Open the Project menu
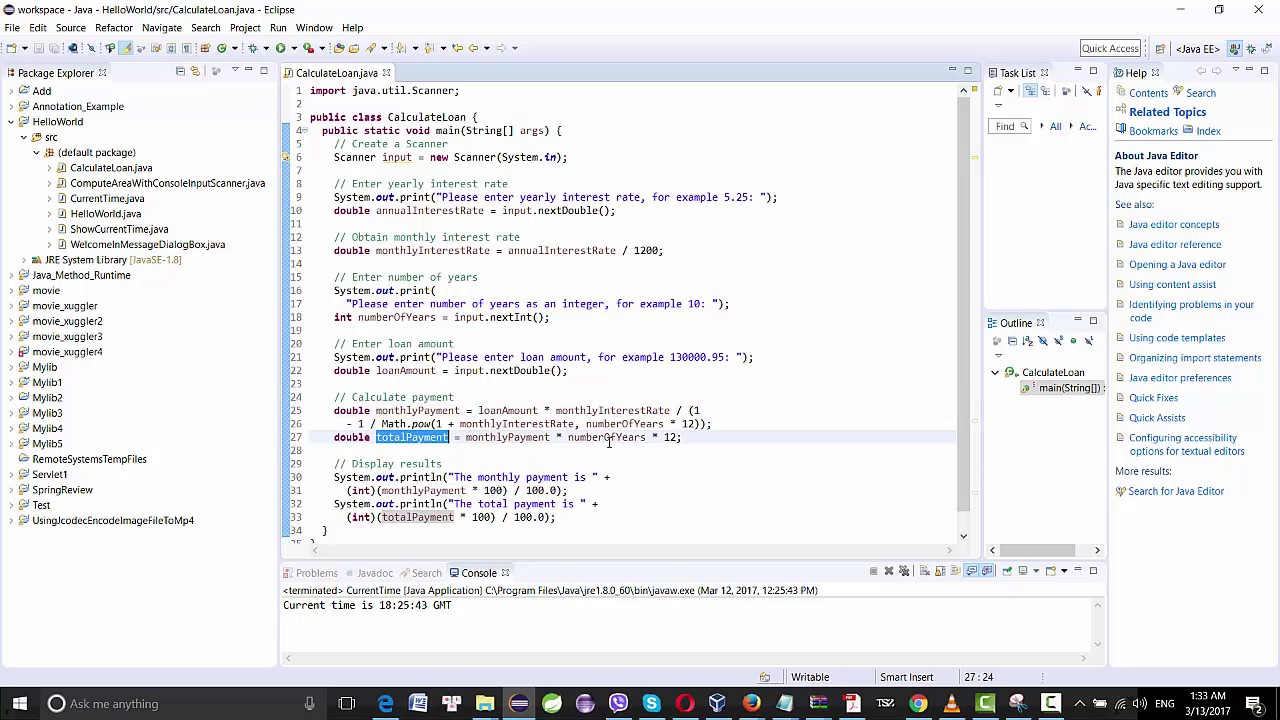 coord(244,28)
